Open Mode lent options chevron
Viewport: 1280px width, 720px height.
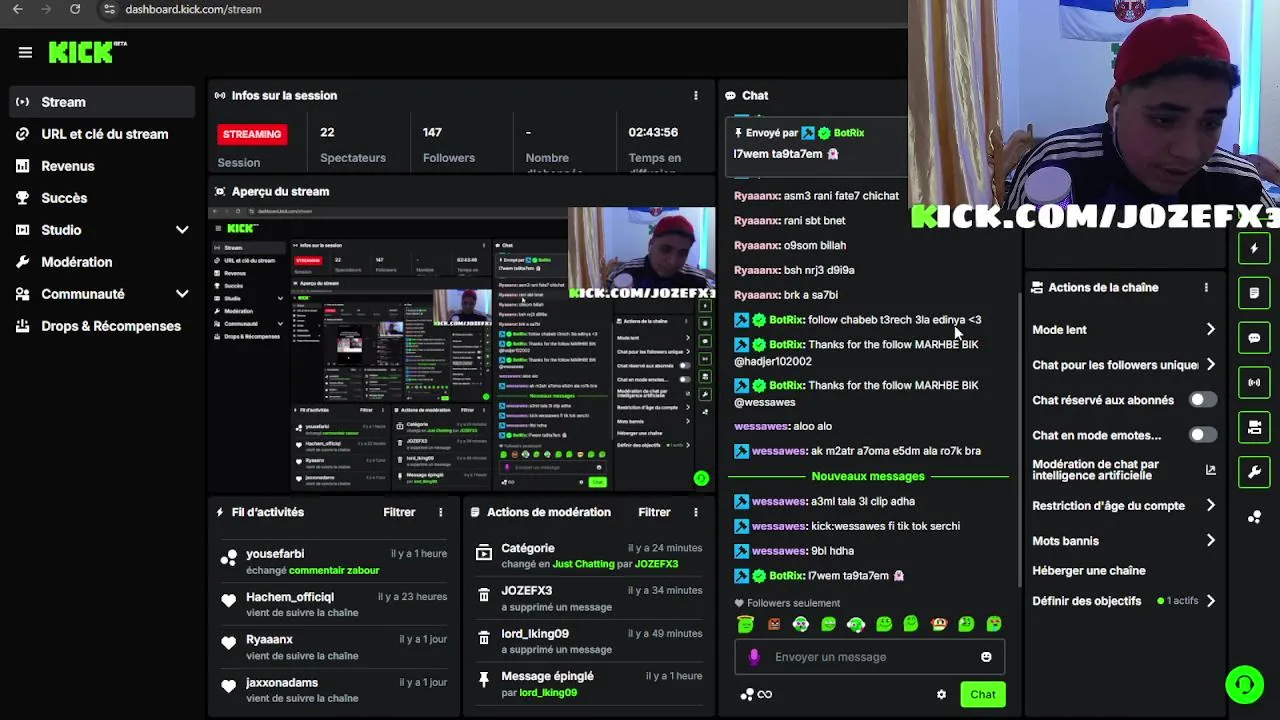pyautogui.click(x=1210, y=330)
